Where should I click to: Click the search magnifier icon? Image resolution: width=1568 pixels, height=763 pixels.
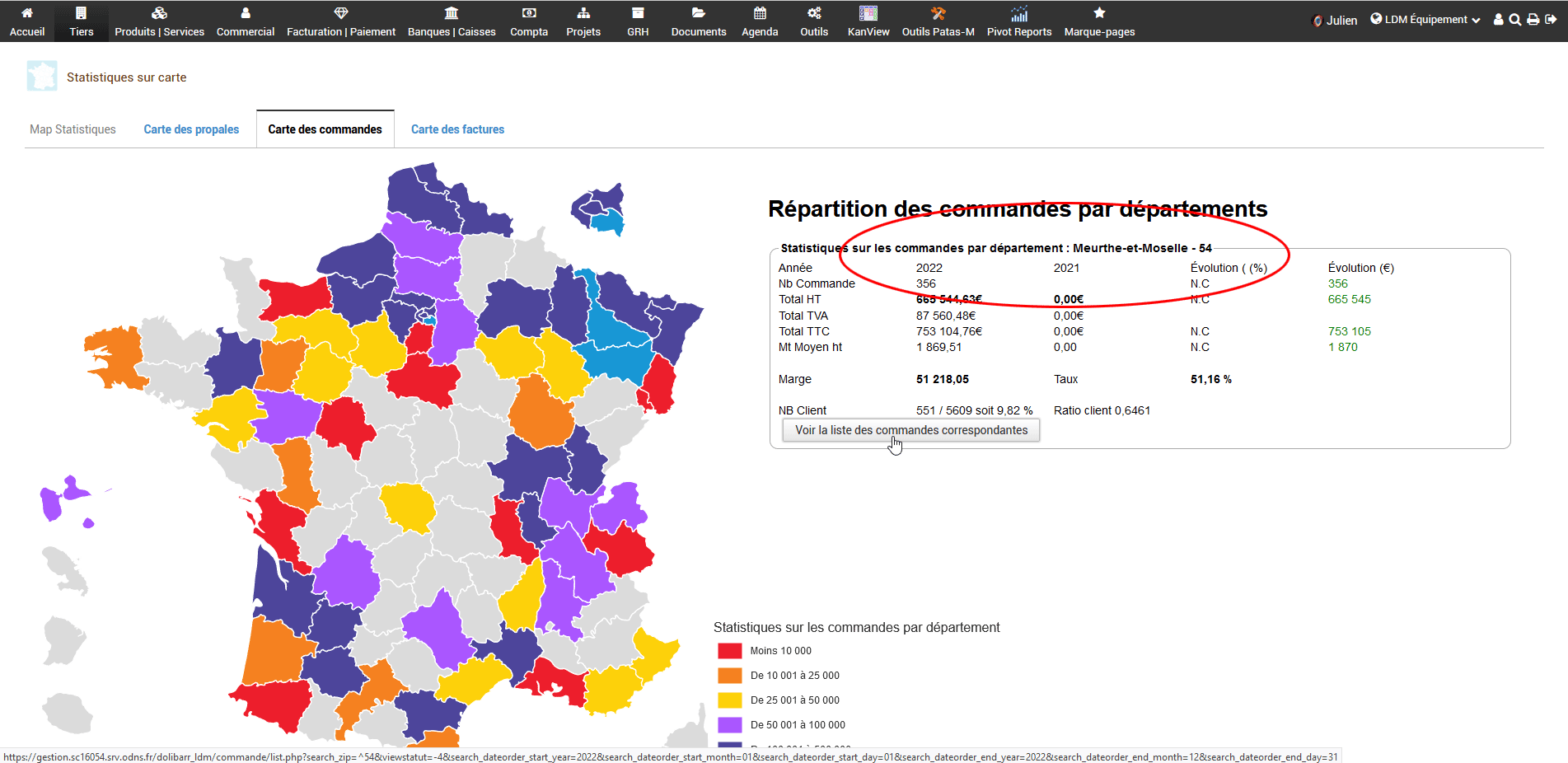click(x=1514, y=20)
